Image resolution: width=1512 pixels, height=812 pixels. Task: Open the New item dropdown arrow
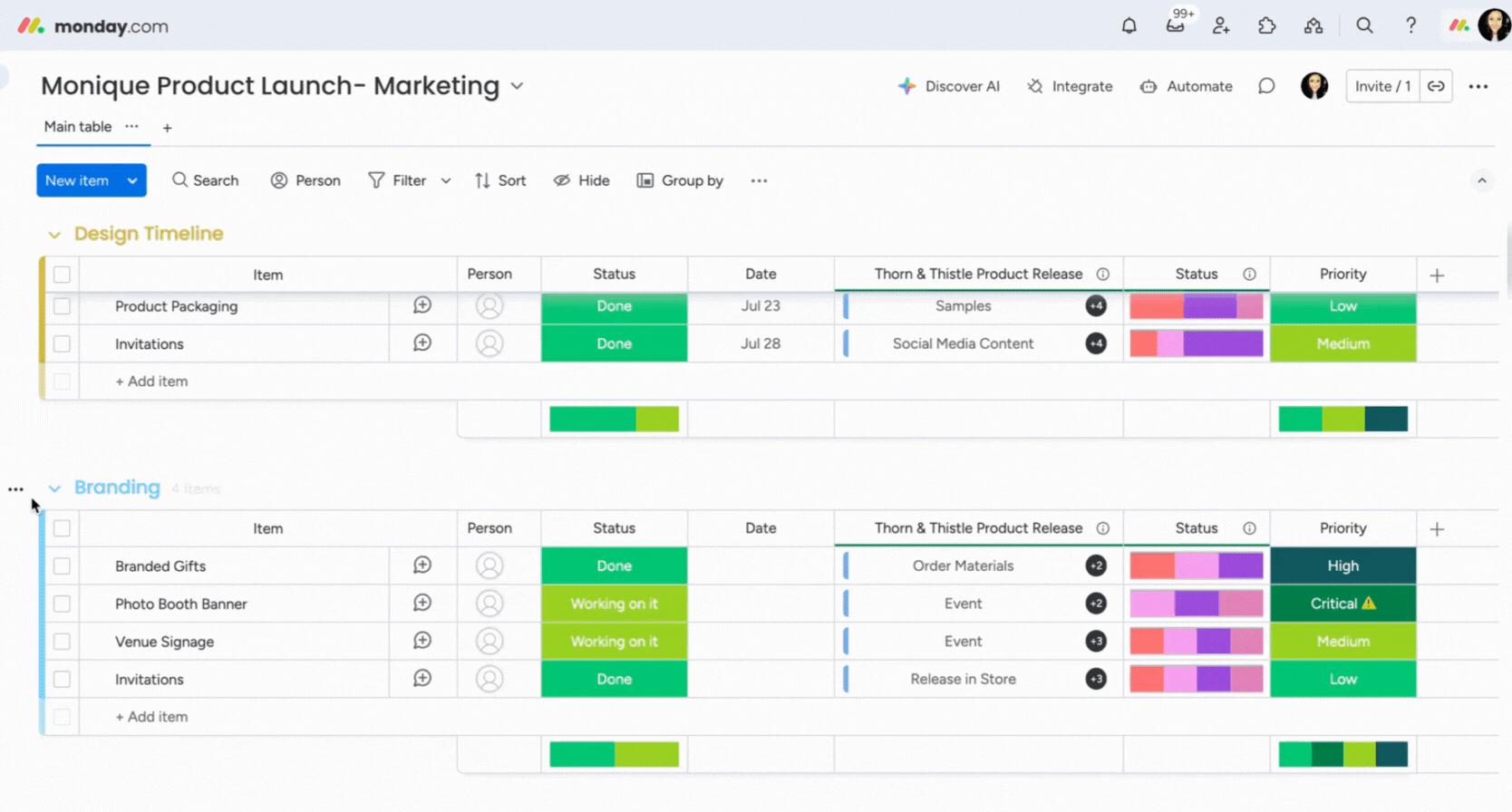[x=132, y=180]
